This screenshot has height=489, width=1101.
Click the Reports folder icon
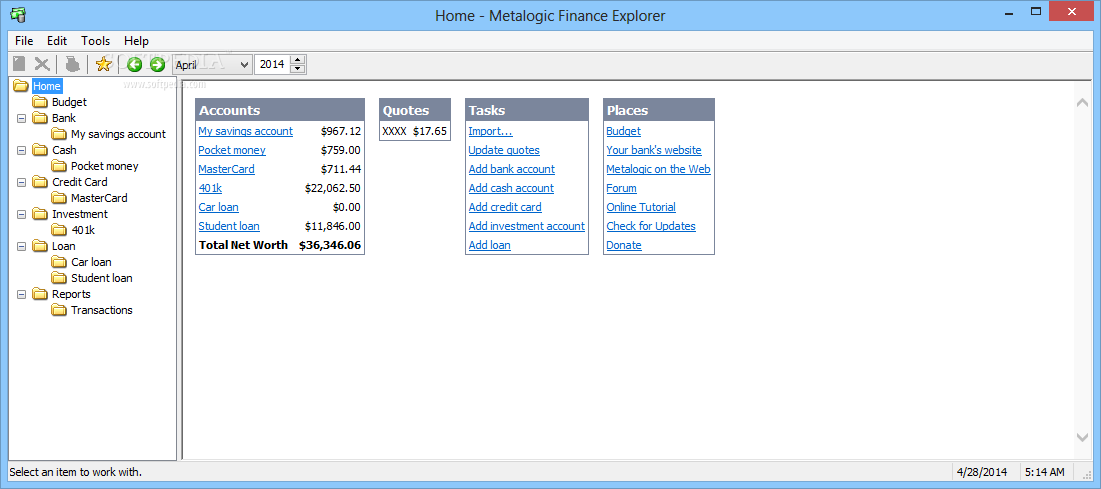[40, 294]
